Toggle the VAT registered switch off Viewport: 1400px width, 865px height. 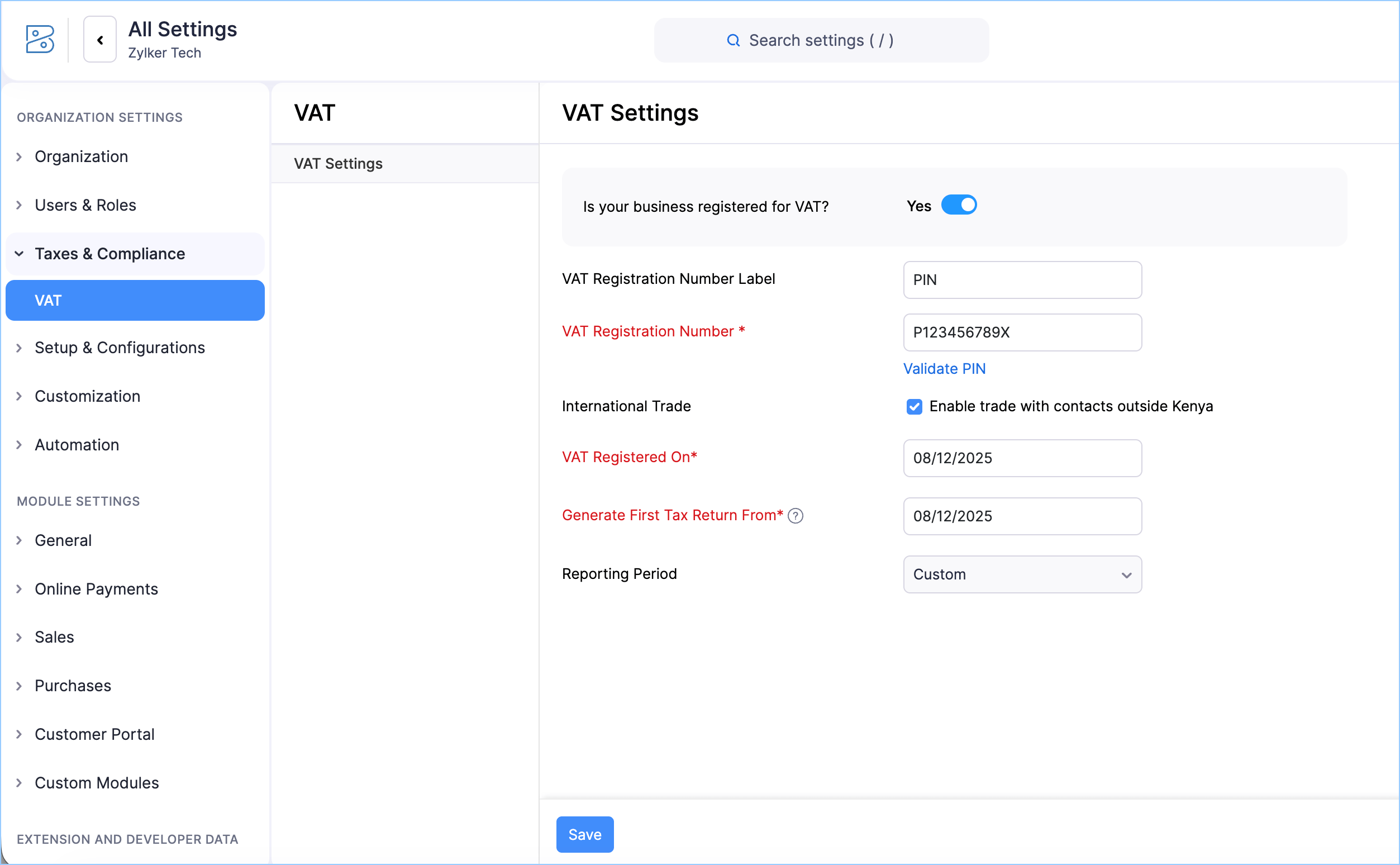pyautogui.click(x=959, y=205)
